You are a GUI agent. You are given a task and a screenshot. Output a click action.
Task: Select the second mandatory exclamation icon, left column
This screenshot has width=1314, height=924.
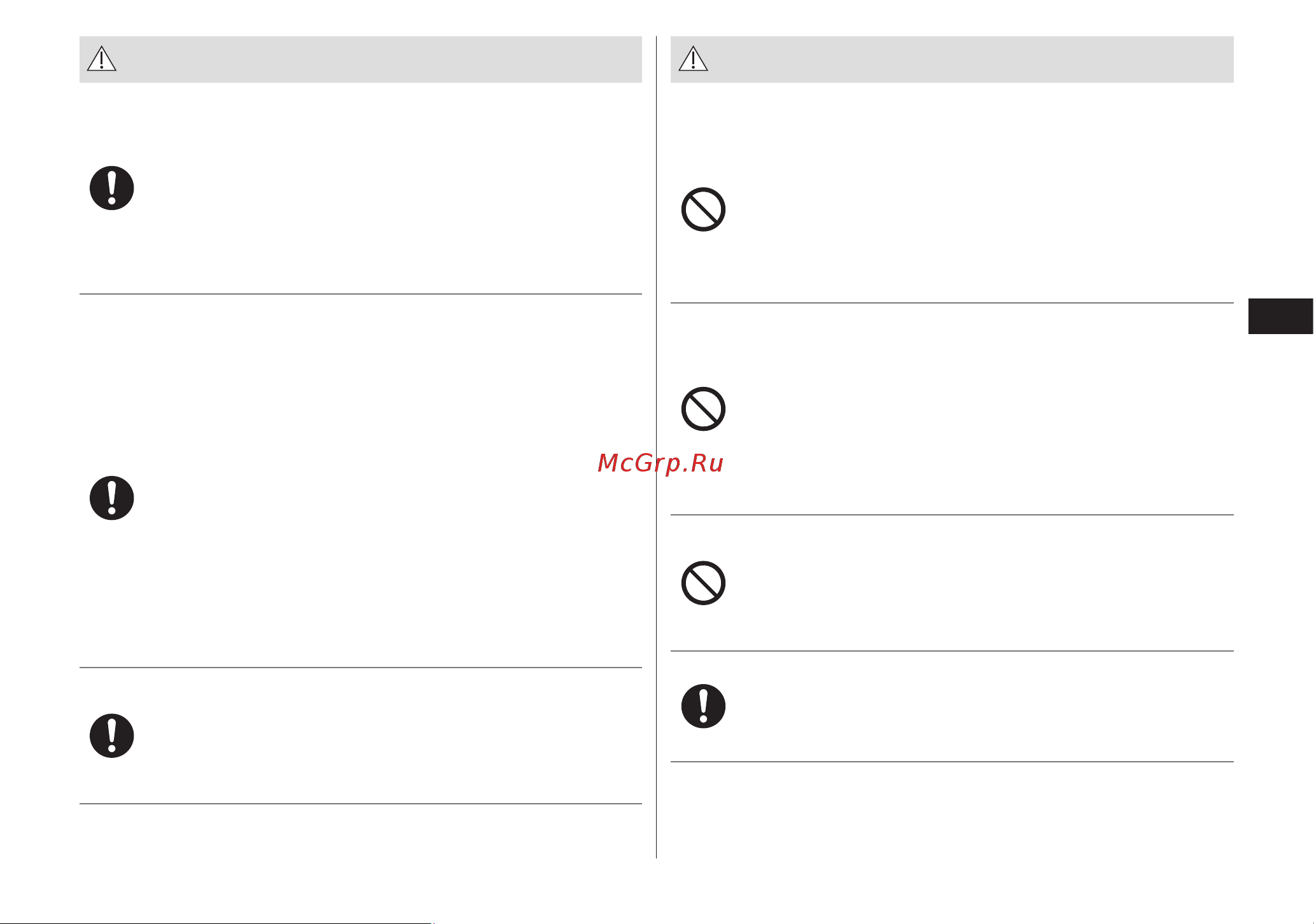[112, 498]
